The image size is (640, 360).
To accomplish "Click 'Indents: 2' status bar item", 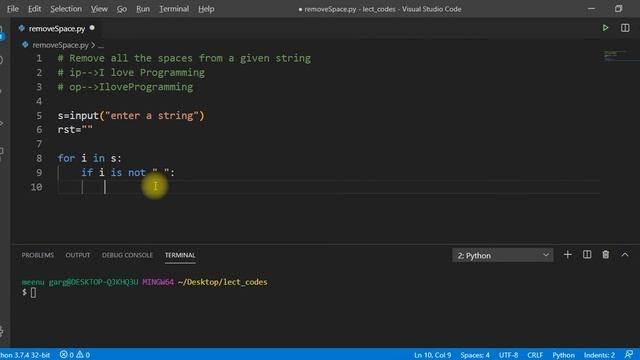I will coord(599,355).
